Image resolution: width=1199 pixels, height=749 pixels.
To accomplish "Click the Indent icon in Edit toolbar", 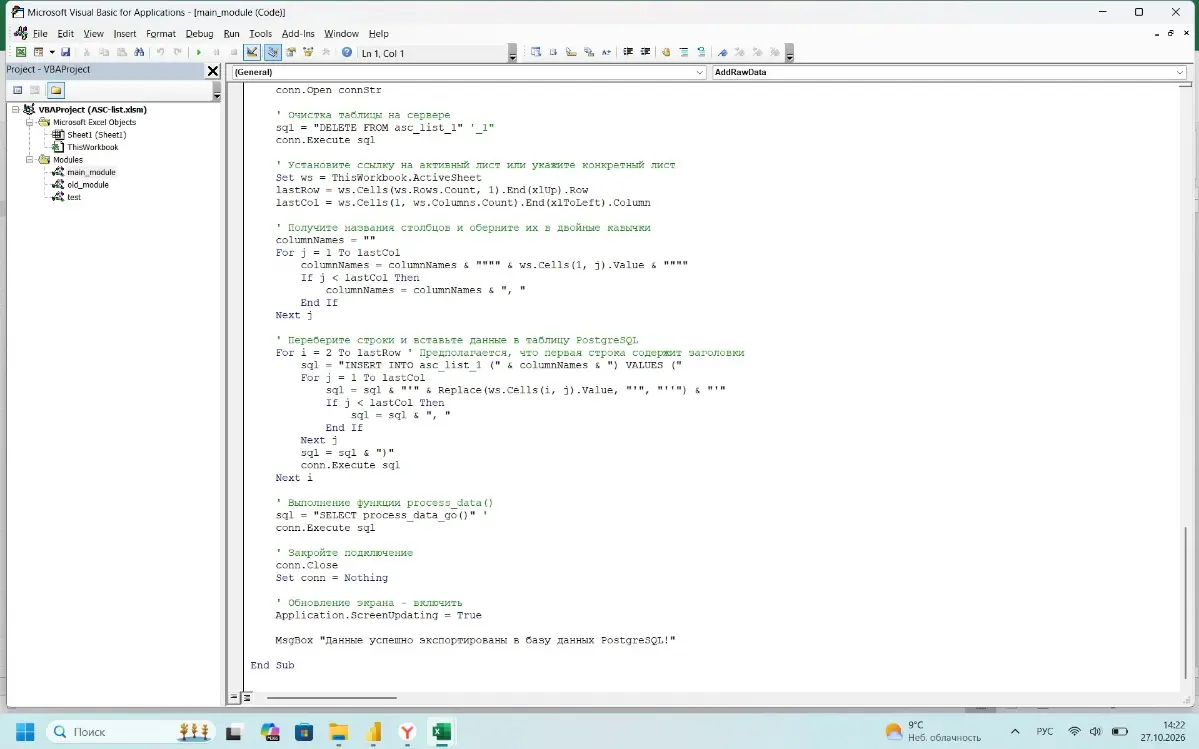I will click(628, 52).
